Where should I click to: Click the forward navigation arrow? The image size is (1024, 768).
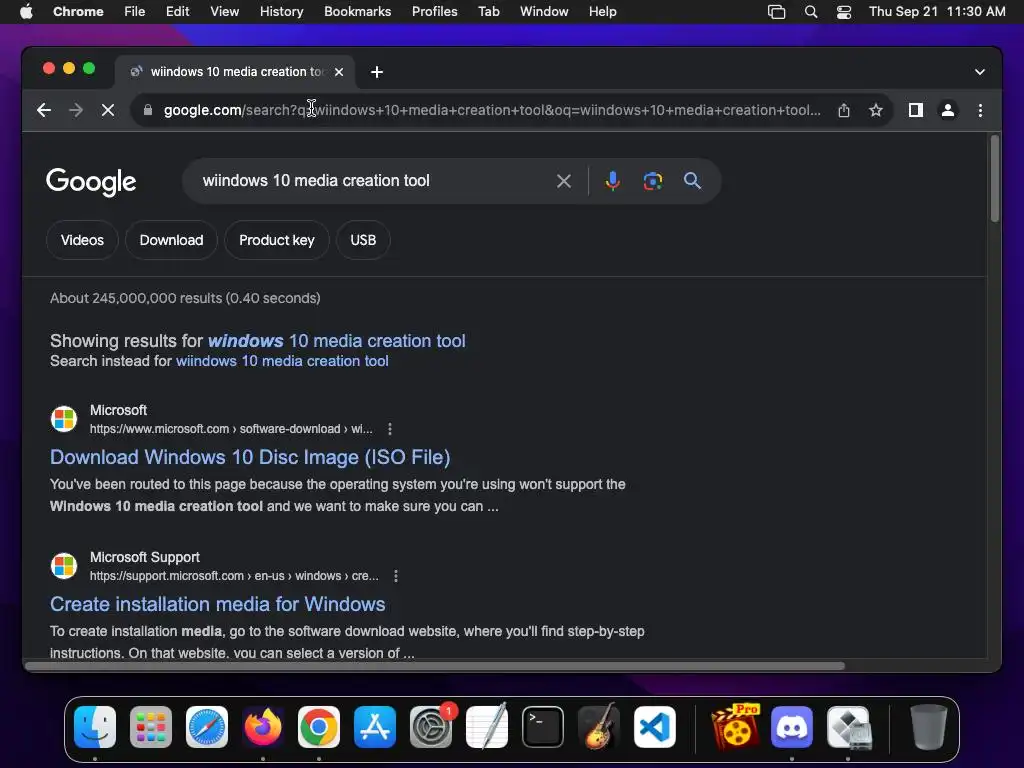(76, 110)
